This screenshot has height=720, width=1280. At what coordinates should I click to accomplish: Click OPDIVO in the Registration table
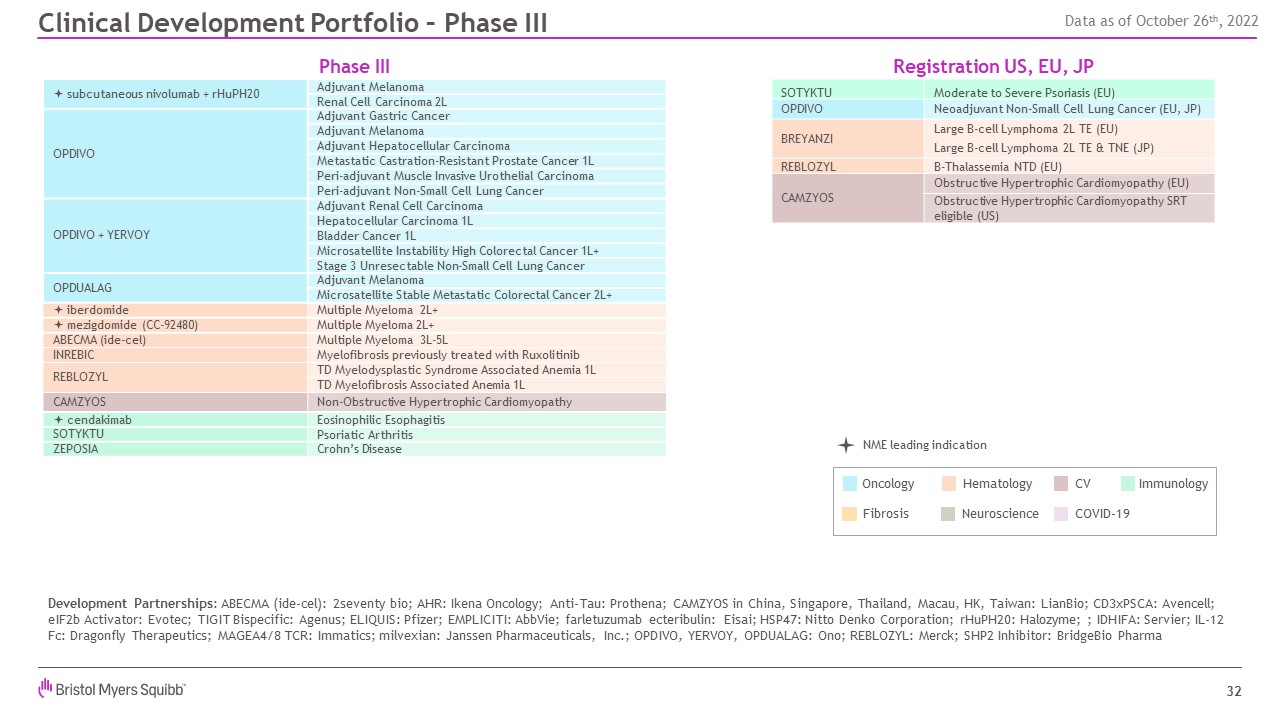pyautogui.click(x=847, y=109)
